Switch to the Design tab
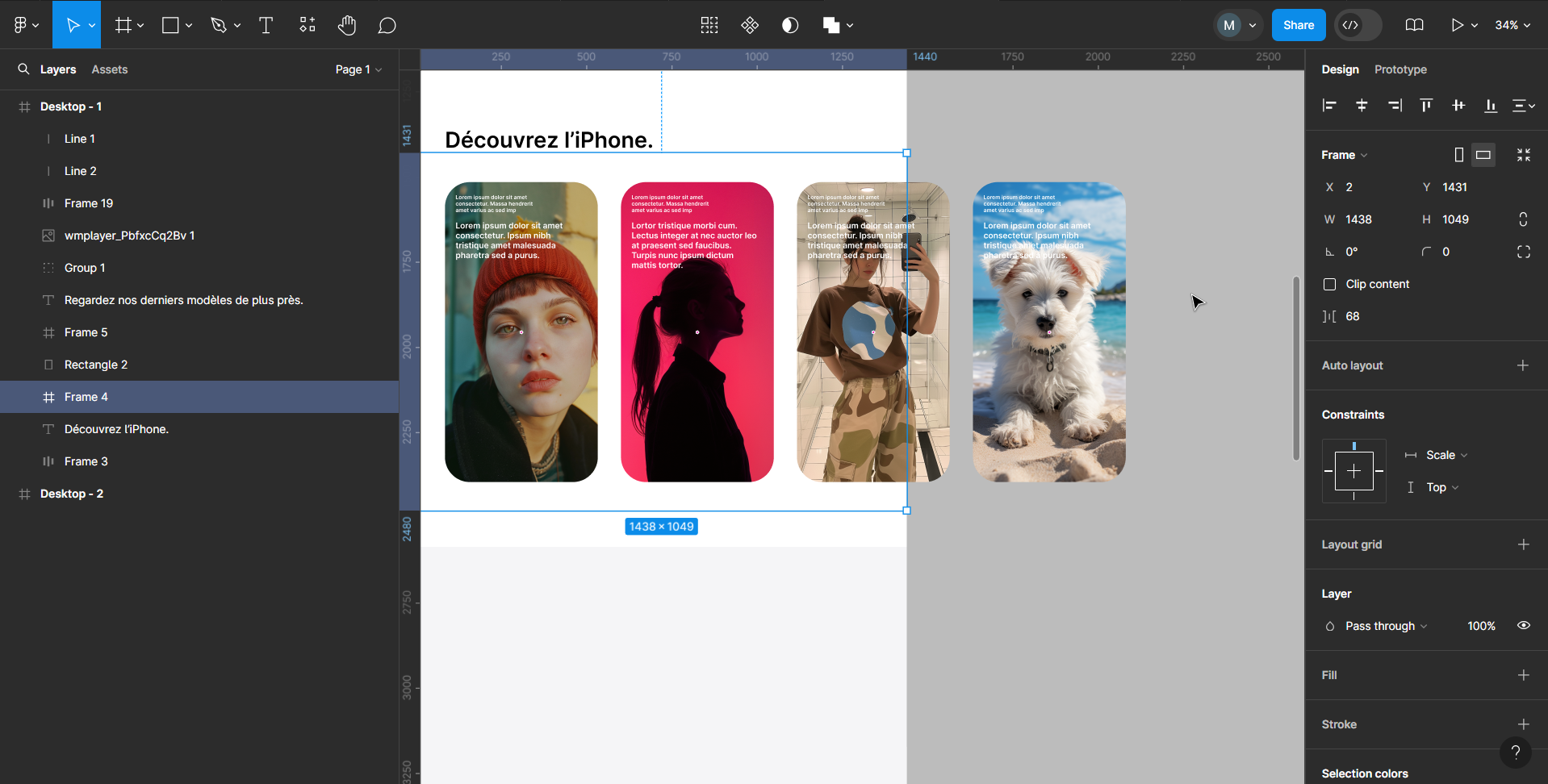Screen dimensions: 1548x784 [1340, 69]
